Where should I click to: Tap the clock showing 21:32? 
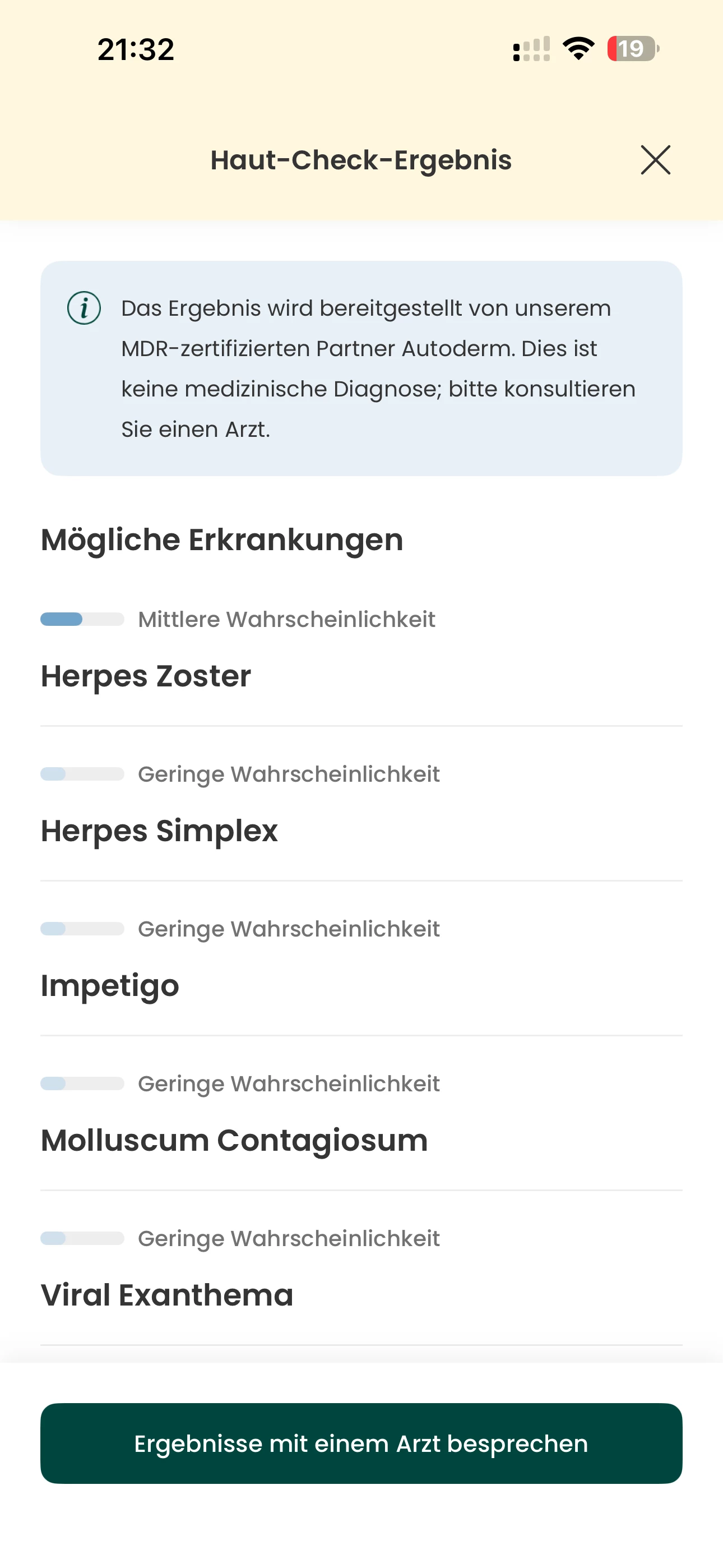point(135,49)
